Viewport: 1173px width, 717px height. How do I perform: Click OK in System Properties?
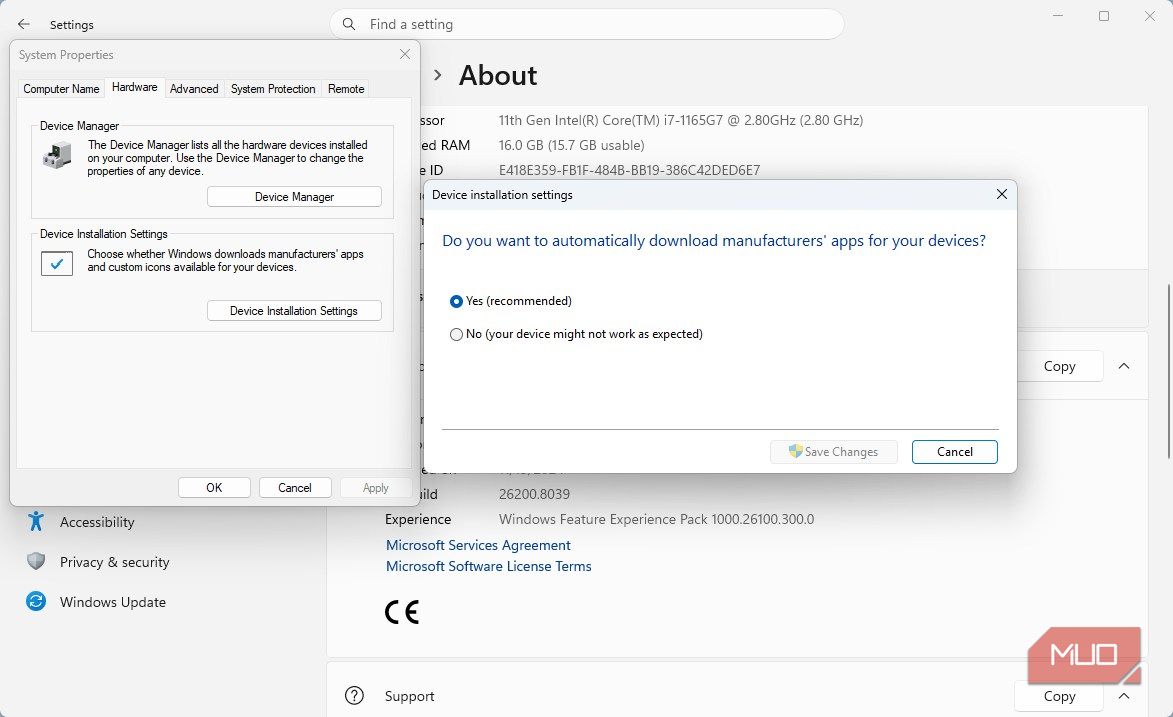pos(214,487)
